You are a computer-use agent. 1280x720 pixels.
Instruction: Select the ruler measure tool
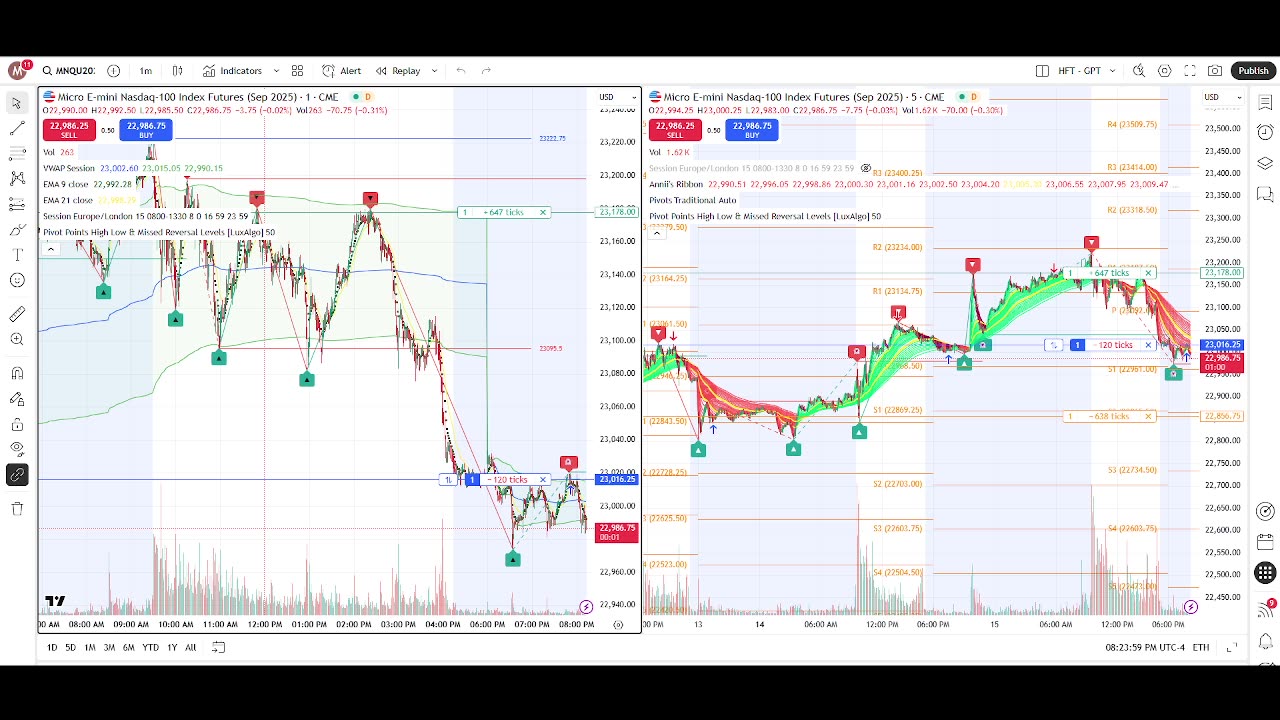(17, 314)
